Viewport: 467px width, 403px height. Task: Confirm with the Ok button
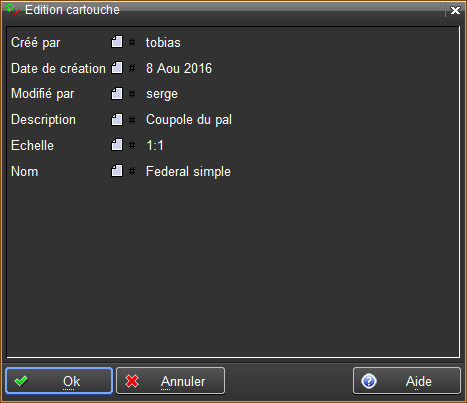coord(59,381)
